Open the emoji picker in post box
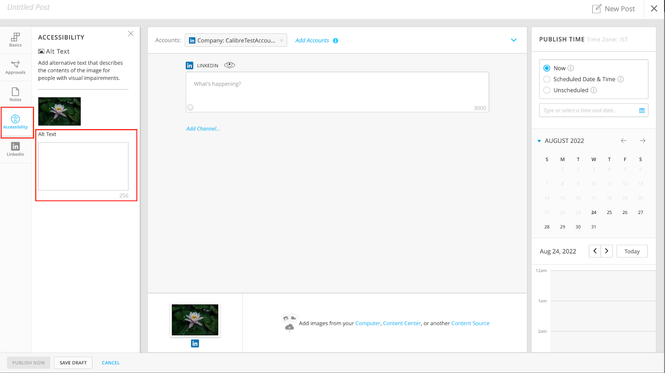The height and width of the screenshot is (373, 665). coord(190,107)
